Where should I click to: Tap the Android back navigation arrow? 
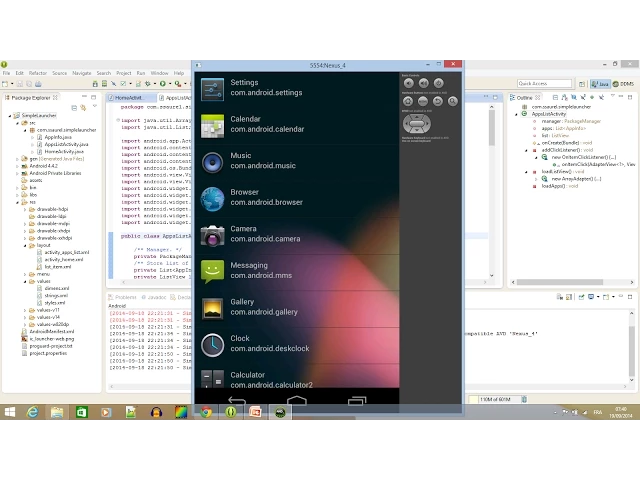pyautogui.click(x=237, y=401)
